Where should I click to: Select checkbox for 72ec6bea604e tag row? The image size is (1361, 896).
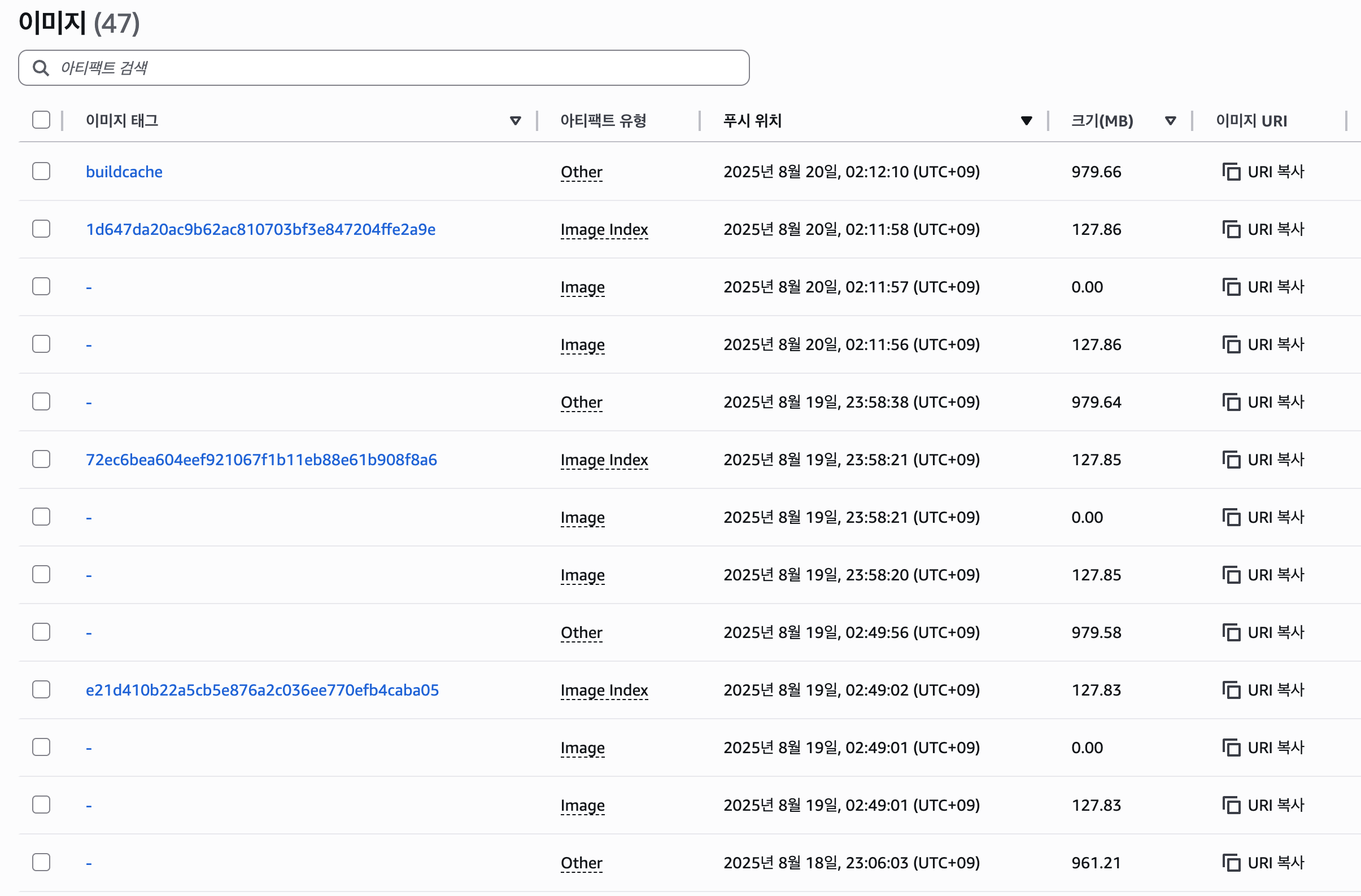pyautogui.click(x=41, y=459)
